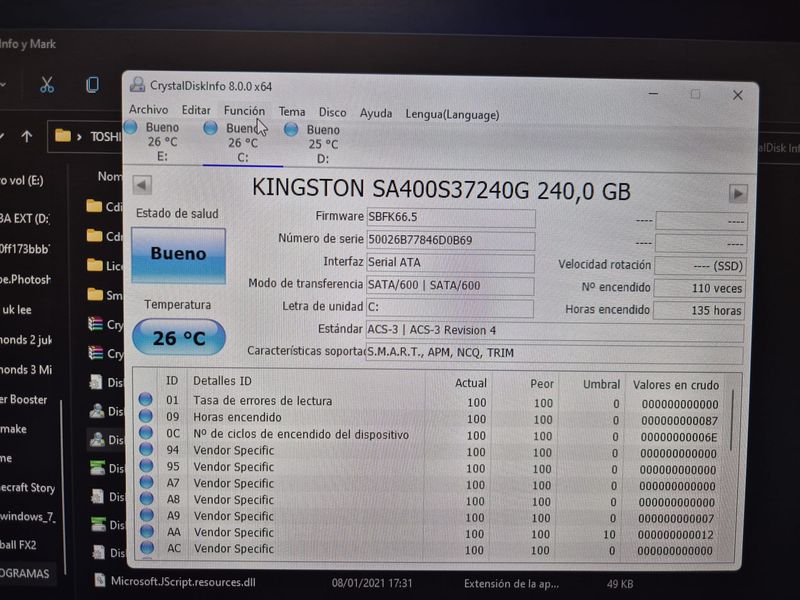Click the features field S.M.A.R.T., APM, NCQ, TRIM

[554, 353]
